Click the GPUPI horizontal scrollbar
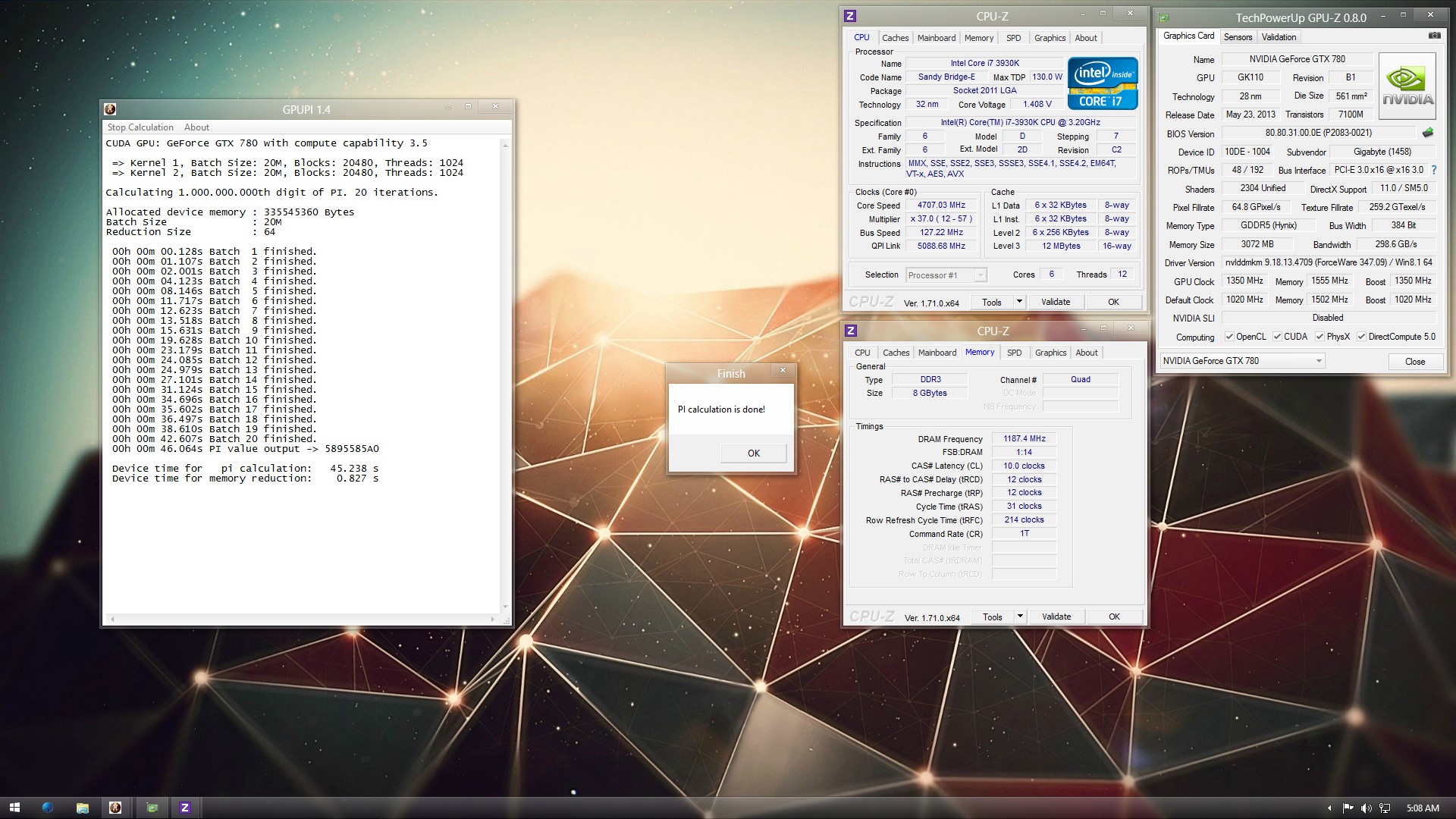This screenshot has width=1456, height=819. point(302,619)
